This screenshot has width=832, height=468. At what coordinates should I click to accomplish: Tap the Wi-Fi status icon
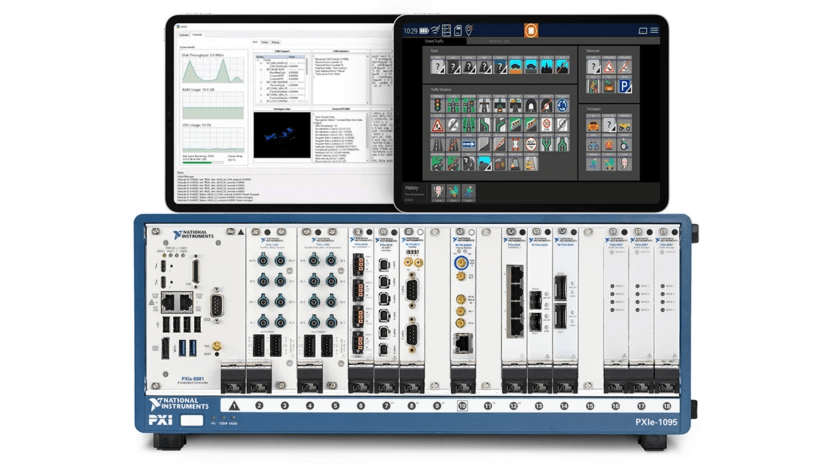click(x=436, y=30)
